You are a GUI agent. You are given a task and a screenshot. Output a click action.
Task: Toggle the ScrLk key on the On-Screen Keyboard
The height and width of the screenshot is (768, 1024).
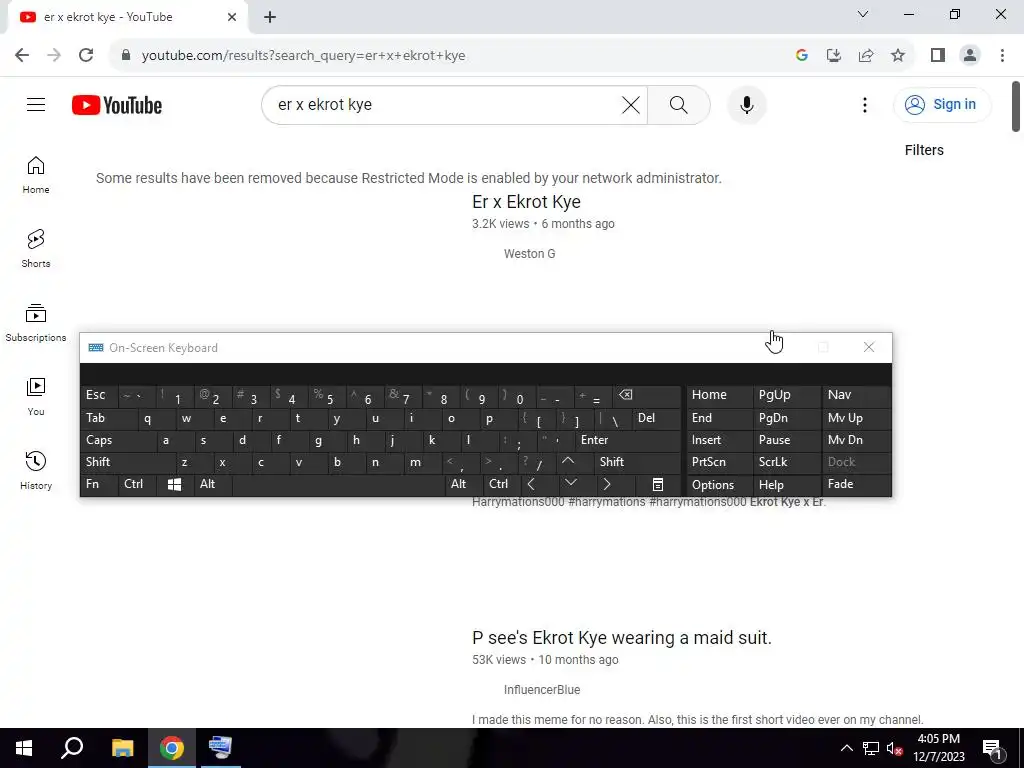[787, 462]
